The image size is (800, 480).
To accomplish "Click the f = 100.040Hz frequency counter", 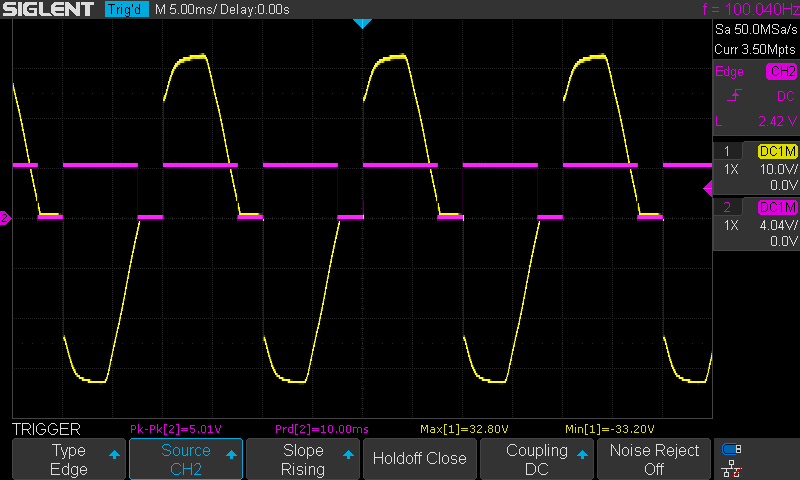I will (x=751, y=9).
